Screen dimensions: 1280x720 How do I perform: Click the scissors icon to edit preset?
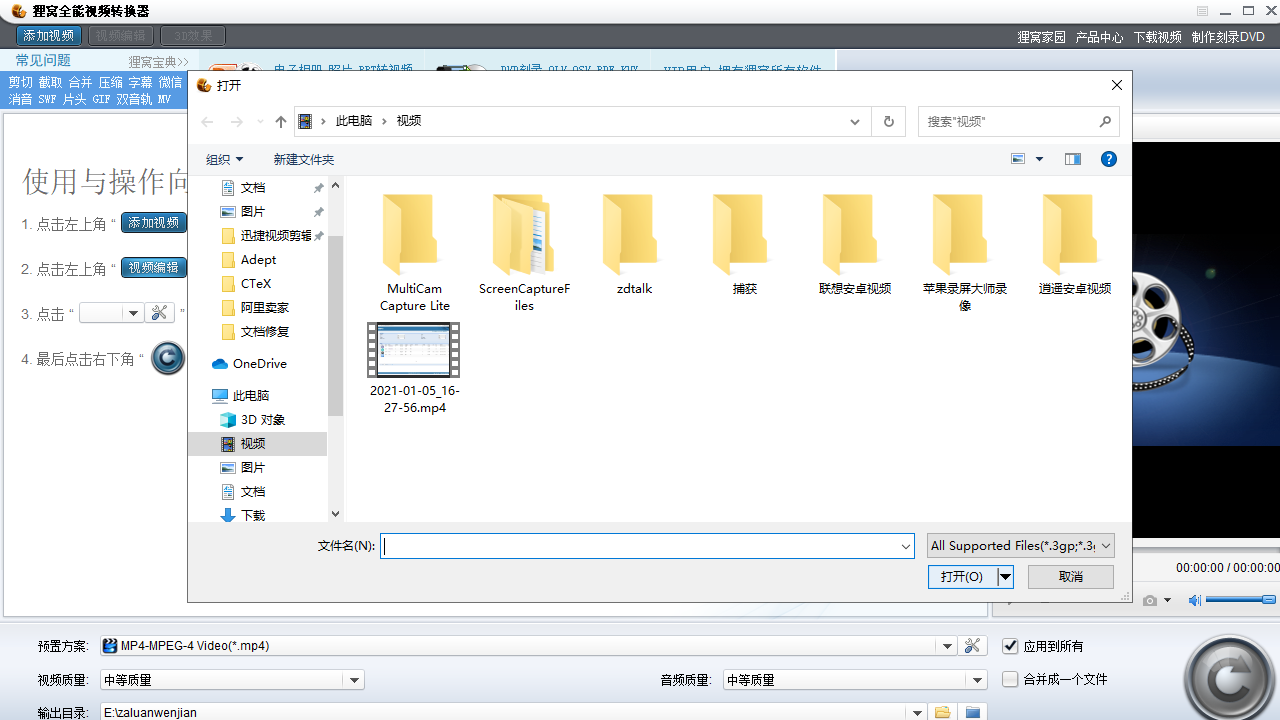coord(973,645)
